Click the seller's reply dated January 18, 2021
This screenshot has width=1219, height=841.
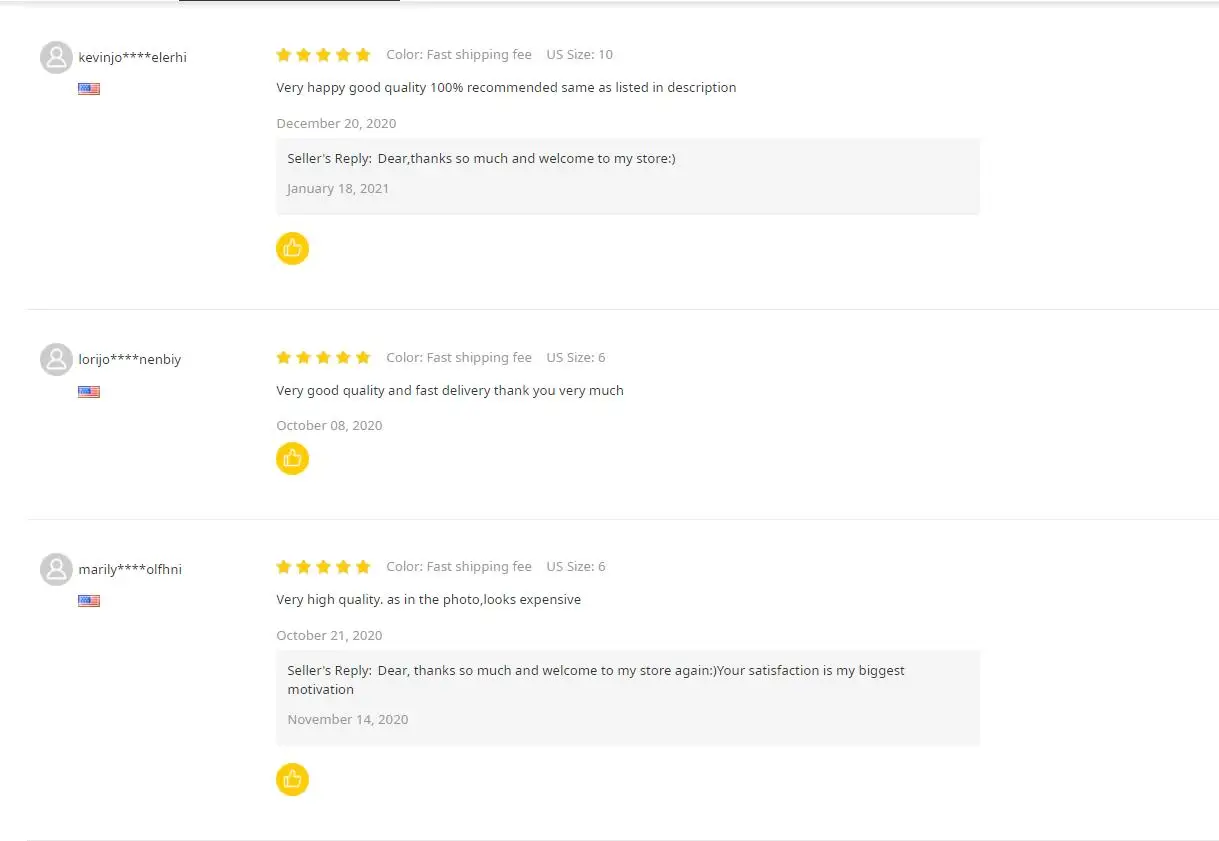[x=526, y=159]
